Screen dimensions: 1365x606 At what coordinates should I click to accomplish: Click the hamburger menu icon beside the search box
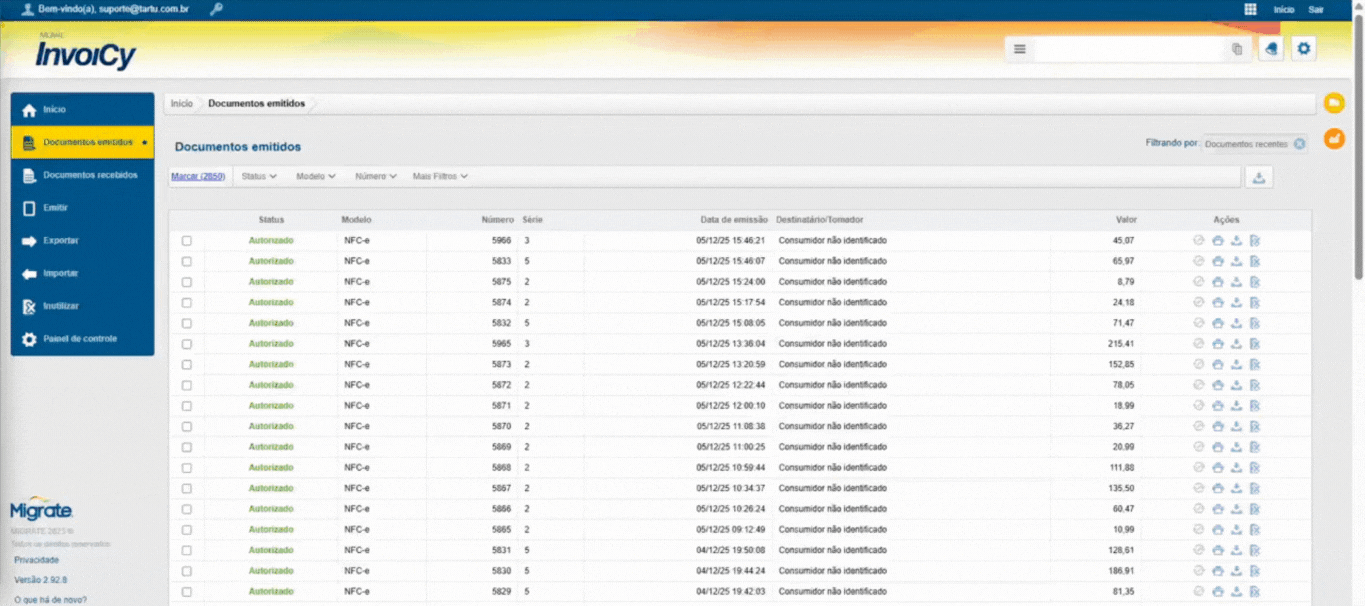coord(1019,49)
